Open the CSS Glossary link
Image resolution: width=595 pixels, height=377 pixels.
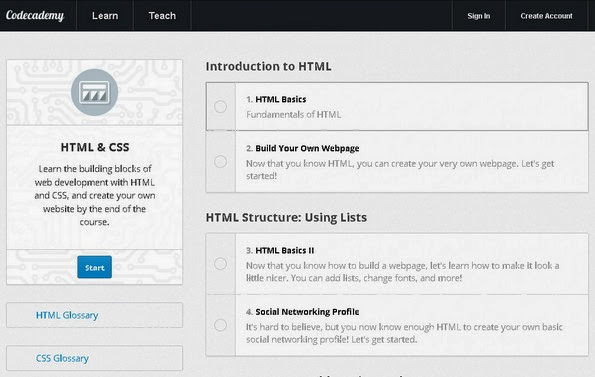pyautogui.click(x=62, y=358)
